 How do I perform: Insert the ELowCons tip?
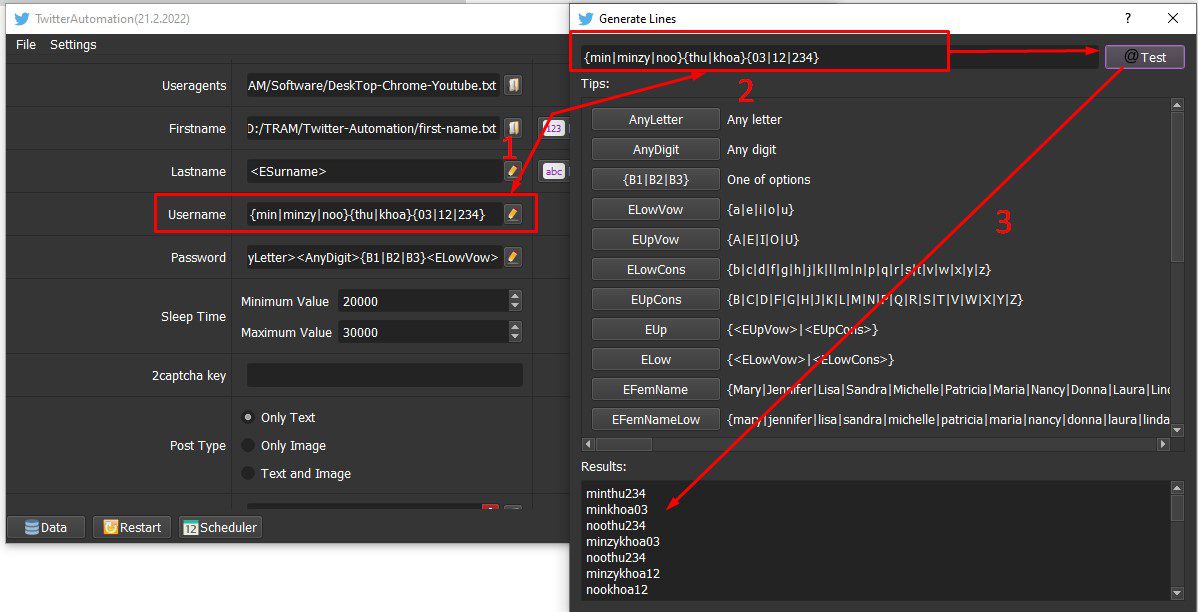click(x=656, y=270)
